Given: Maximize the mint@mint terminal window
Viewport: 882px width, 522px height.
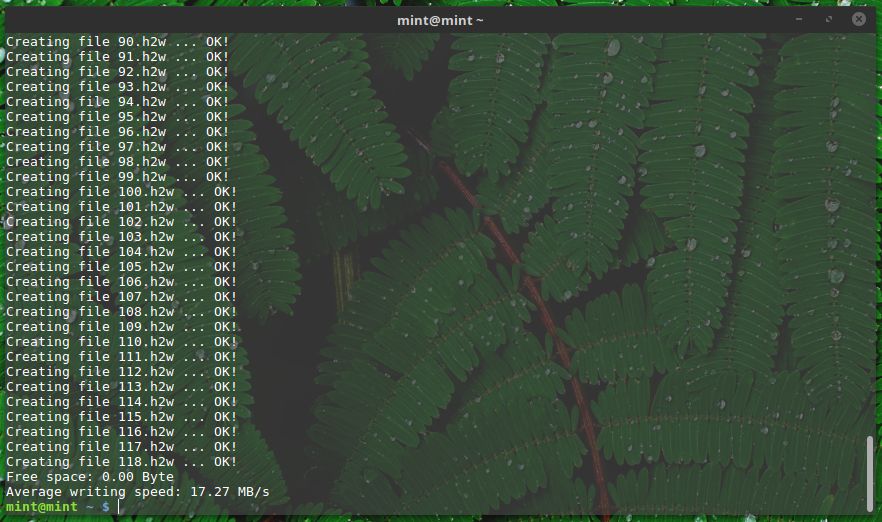Looking at the screenshot, I should point(829,20).
